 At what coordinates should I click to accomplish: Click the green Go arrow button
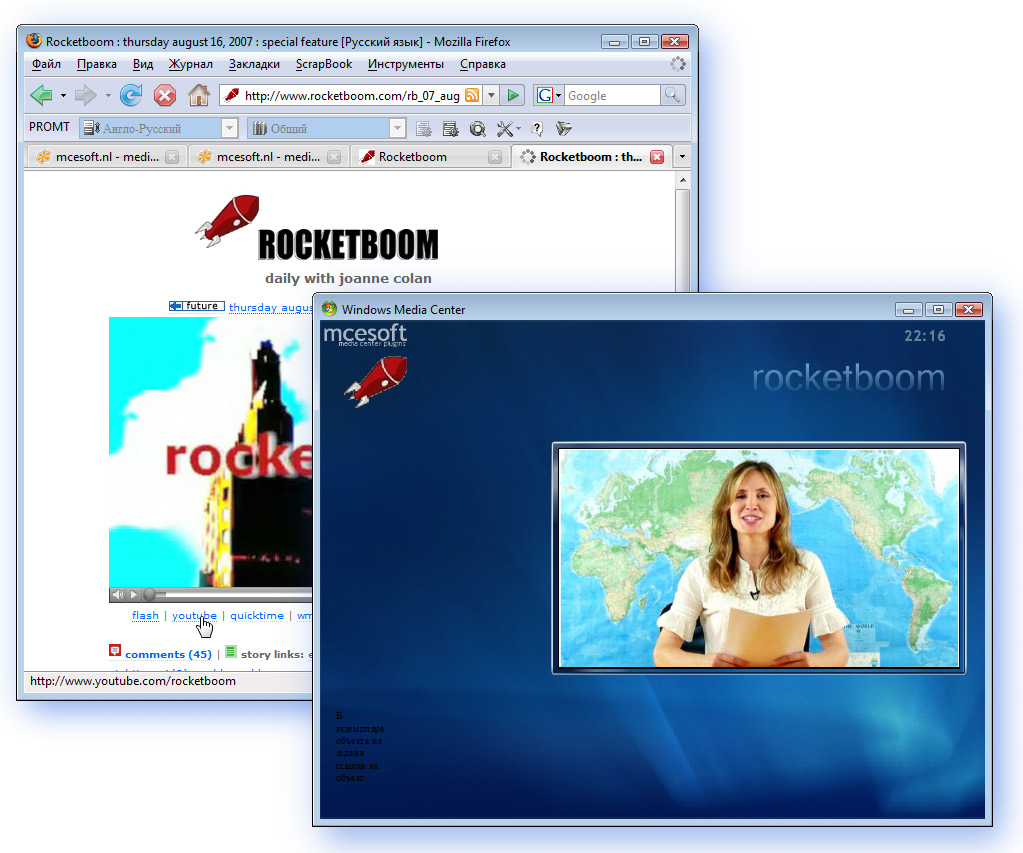(x=513, y=95)
